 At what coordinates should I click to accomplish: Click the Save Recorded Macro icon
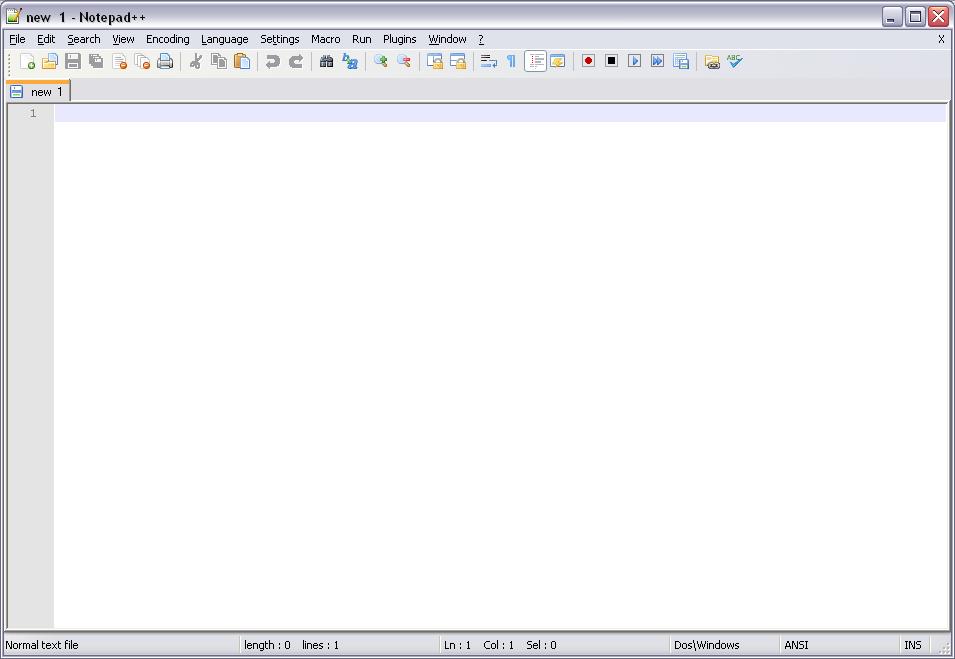[681, 61]
